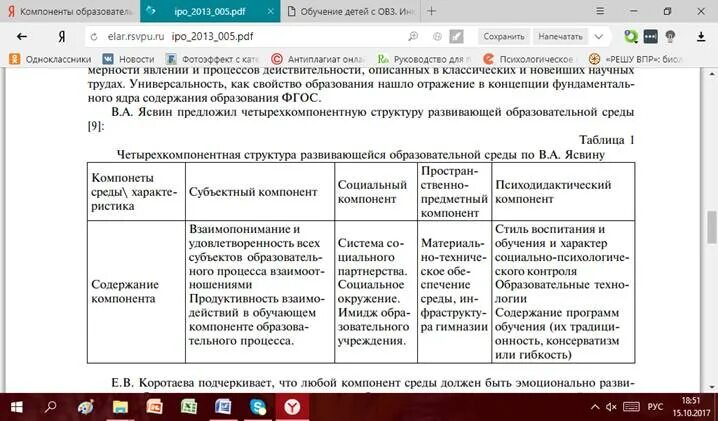The image size is (718, 421).
Task: Switch input language РУС
Action: click(655, 407)
